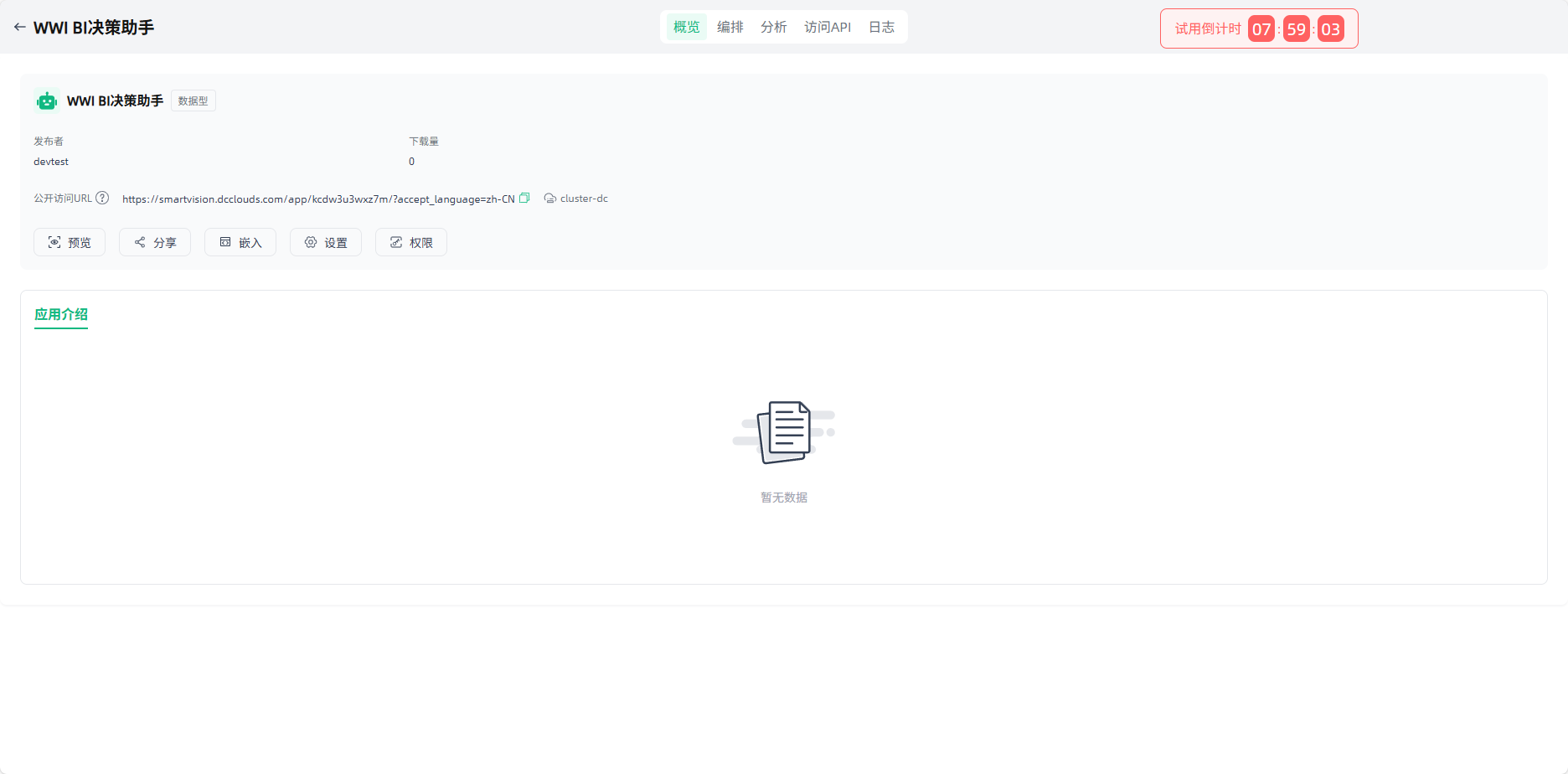Open the 设置 settings button
1568x774 pixels.
point(326,242)
